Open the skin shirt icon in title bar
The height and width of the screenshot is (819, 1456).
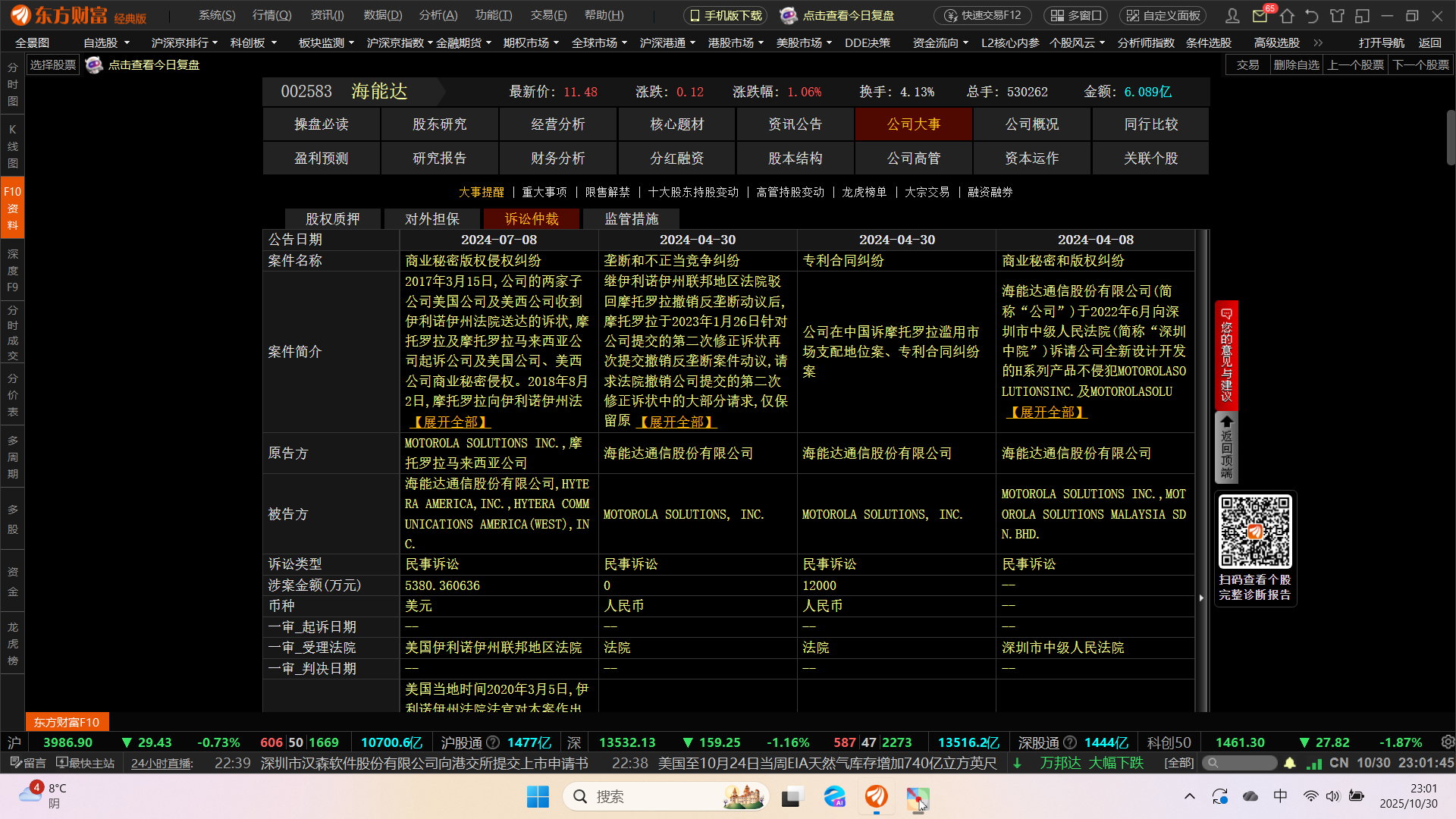[1337, 16]
